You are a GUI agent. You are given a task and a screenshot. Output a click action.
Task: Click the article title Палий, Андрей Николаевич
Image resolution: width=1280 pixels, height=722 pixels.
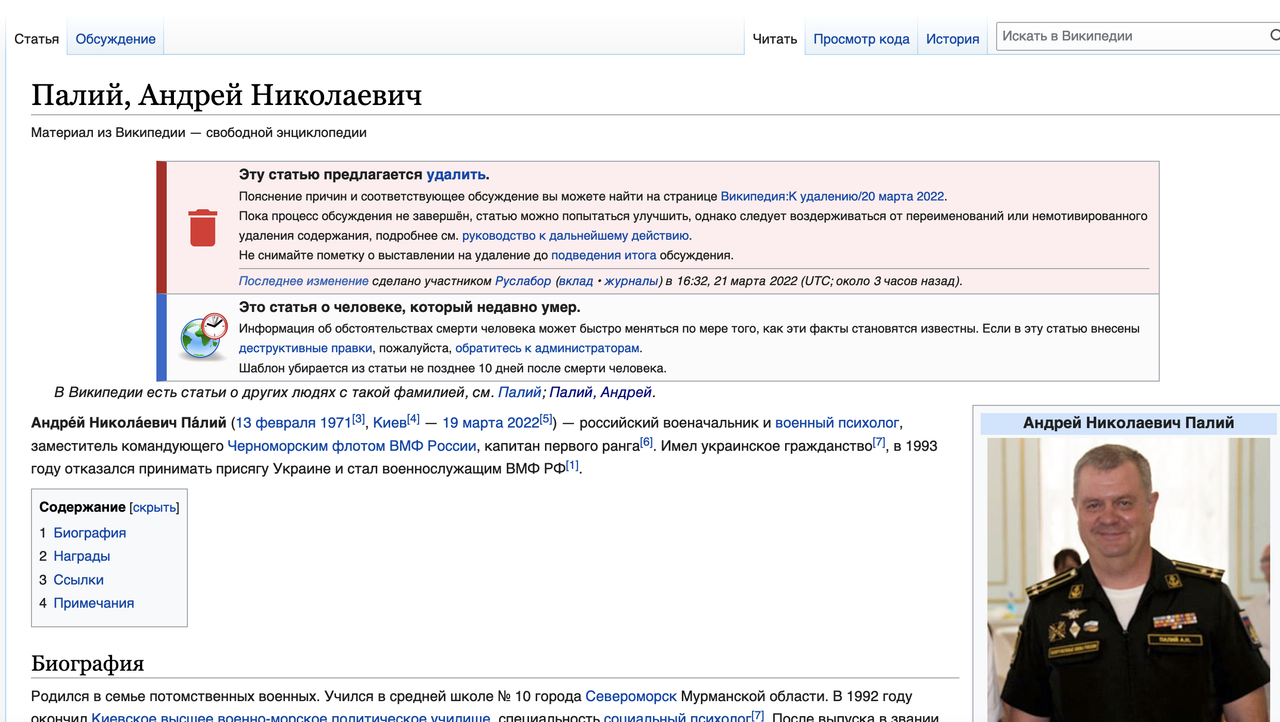(226, 96)
